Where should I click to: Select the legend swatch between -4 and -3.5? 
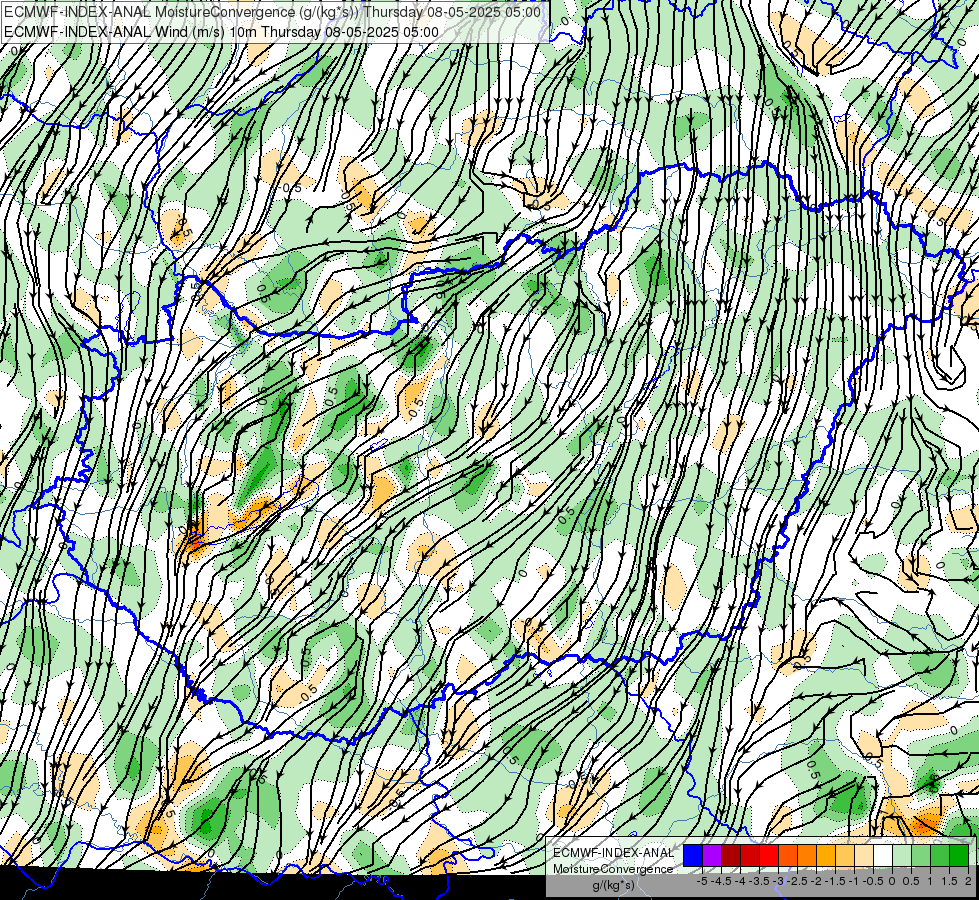(750, 856)
